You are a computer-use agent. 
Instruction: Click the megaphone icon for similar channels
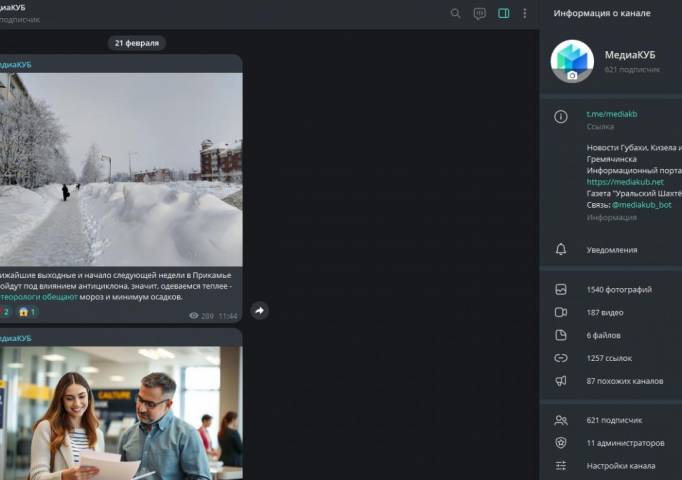561,381
